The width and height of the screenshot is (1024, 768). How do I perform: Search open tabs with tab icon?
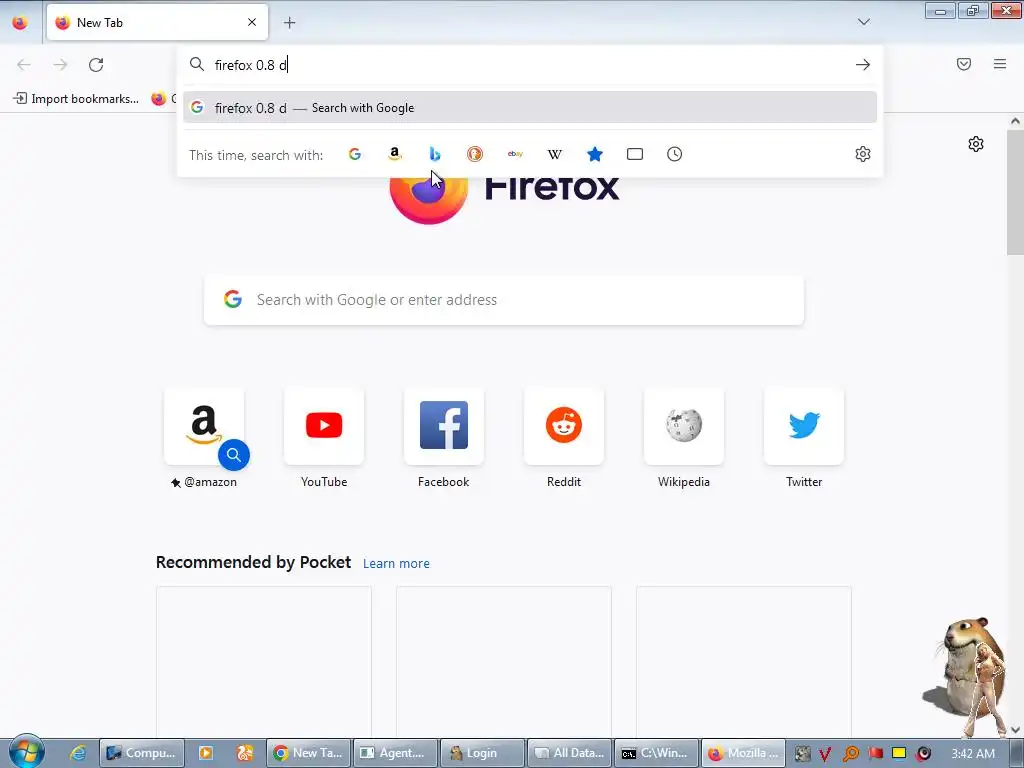click(635, 154)
